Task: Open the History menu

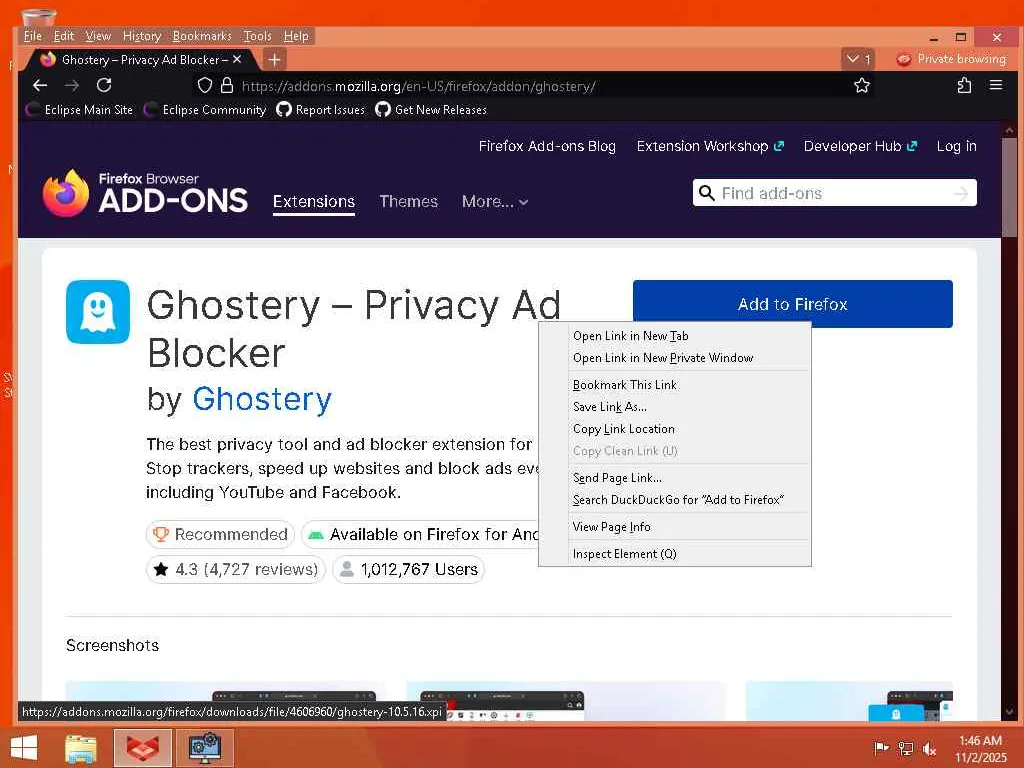Action: coord(142,36)
